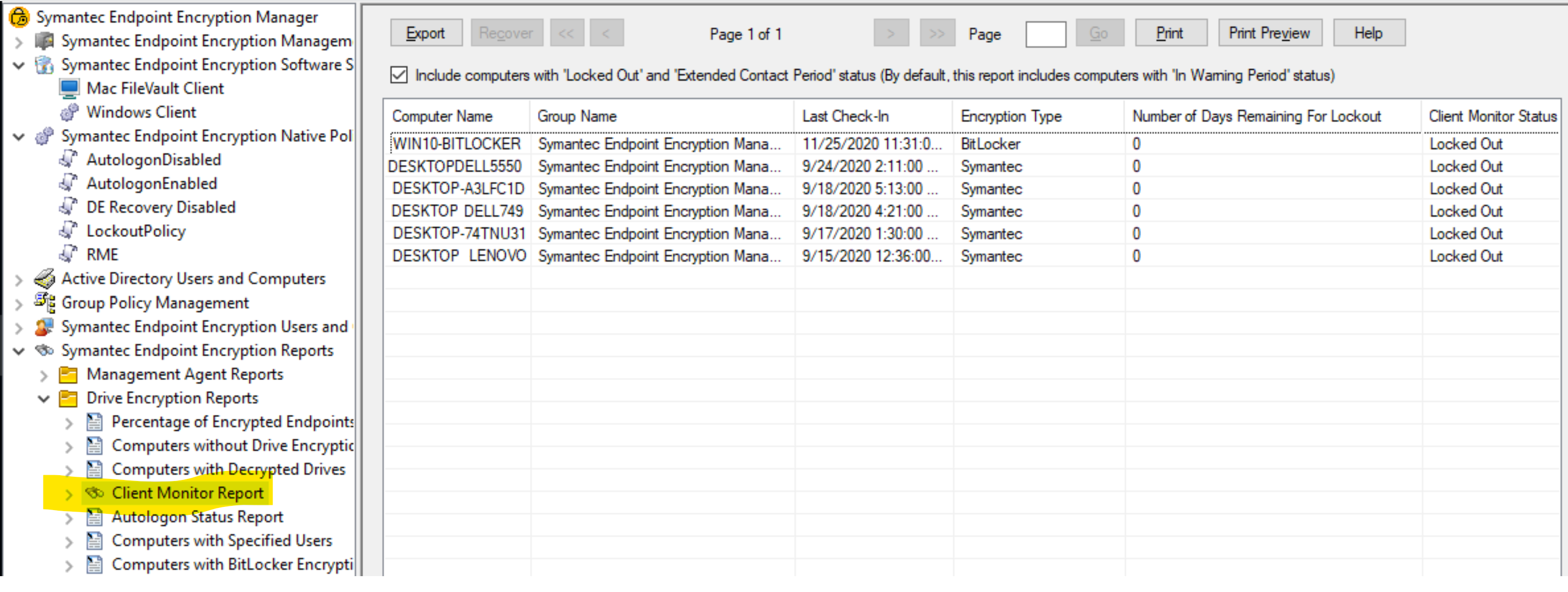
Task: Sort by the Computer Name column header
Action: pos(457,116)
